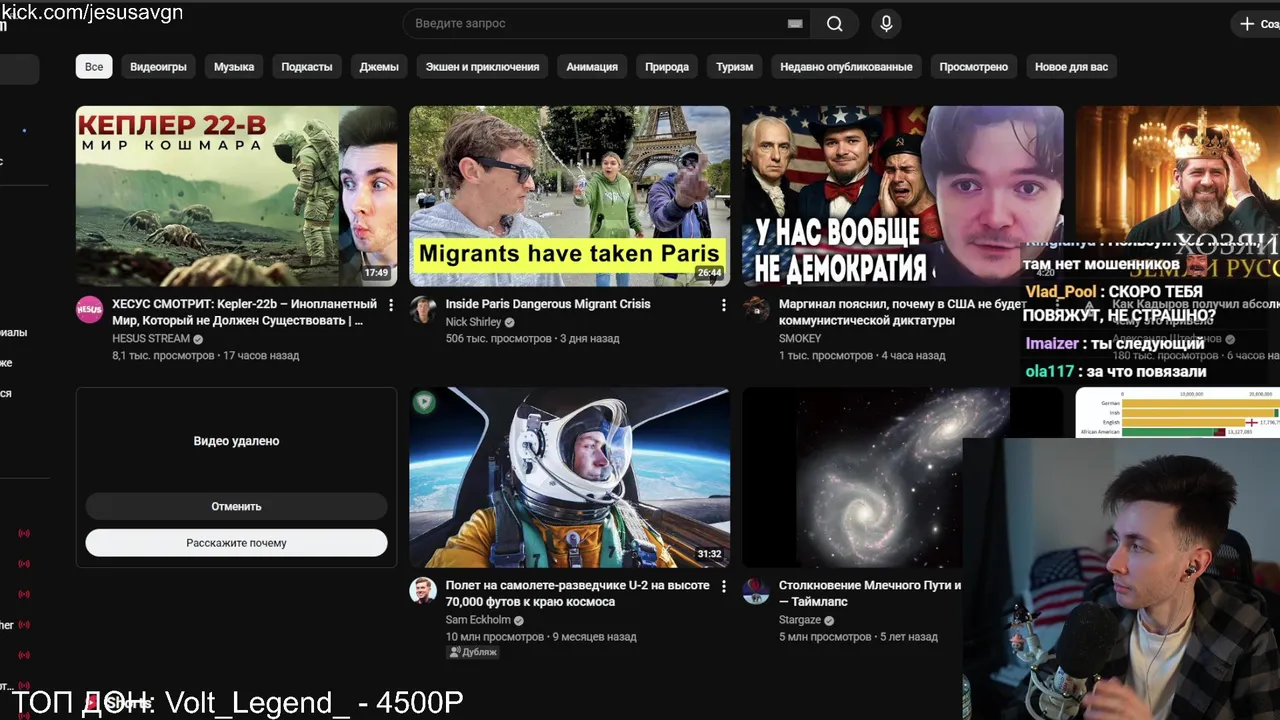Open HESUS channel avatar
This screenshot has width=1280, height=720.
point(90,310)
